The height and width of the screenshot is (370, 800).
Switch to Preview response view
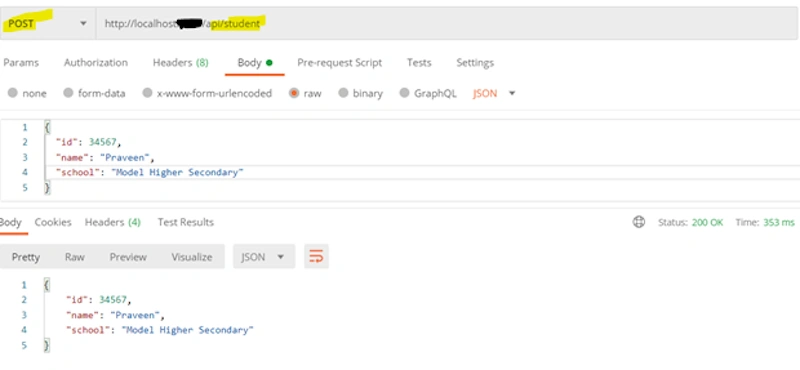click(x=128, y=257)
